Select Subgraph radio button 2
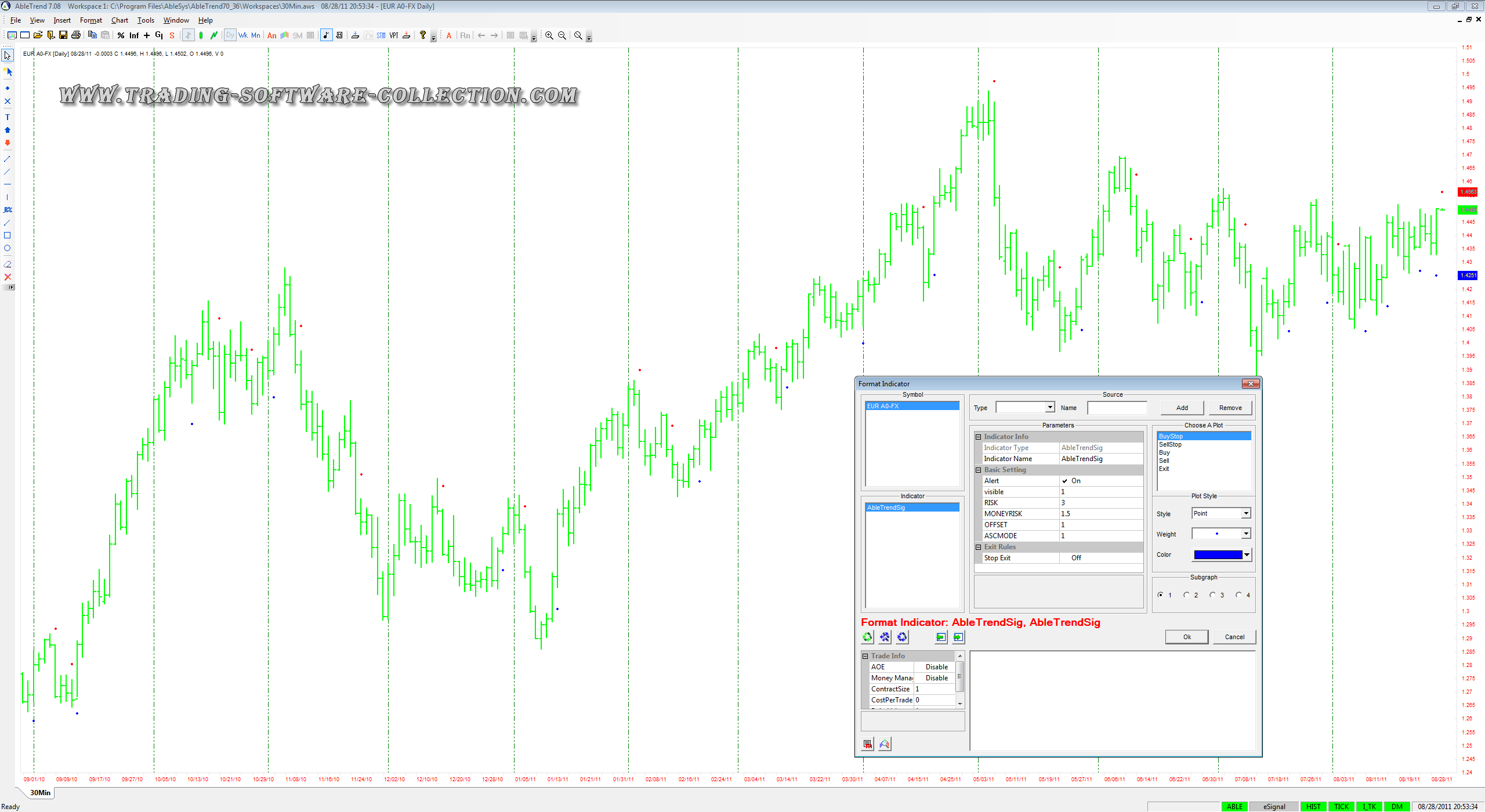The image size is (1485, 812). [x=1186, y=595]
